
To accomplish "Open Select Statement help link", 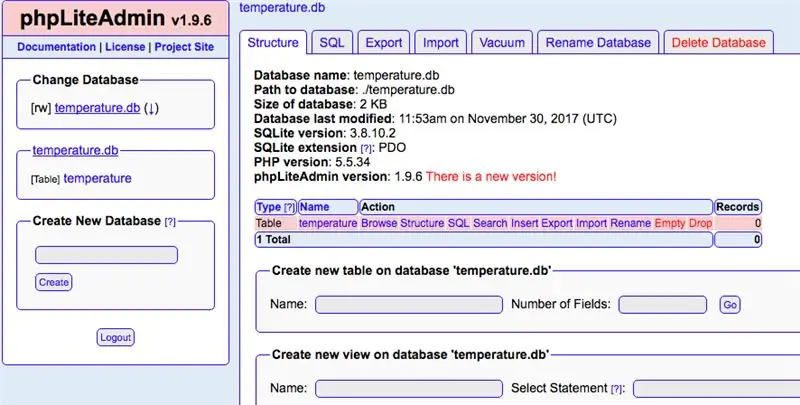I will [x=616, y=389].
